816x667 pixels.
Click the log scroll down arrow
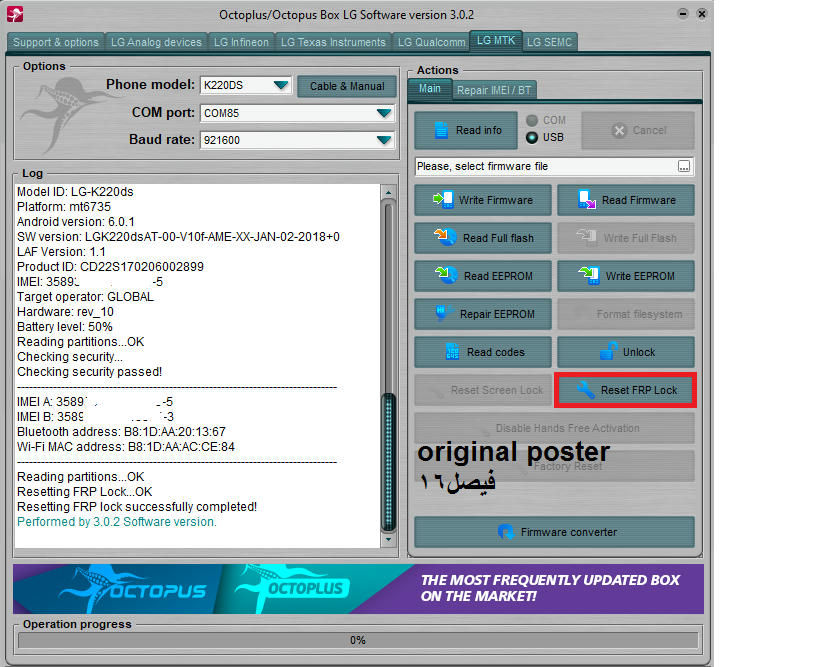pos(388,540)
